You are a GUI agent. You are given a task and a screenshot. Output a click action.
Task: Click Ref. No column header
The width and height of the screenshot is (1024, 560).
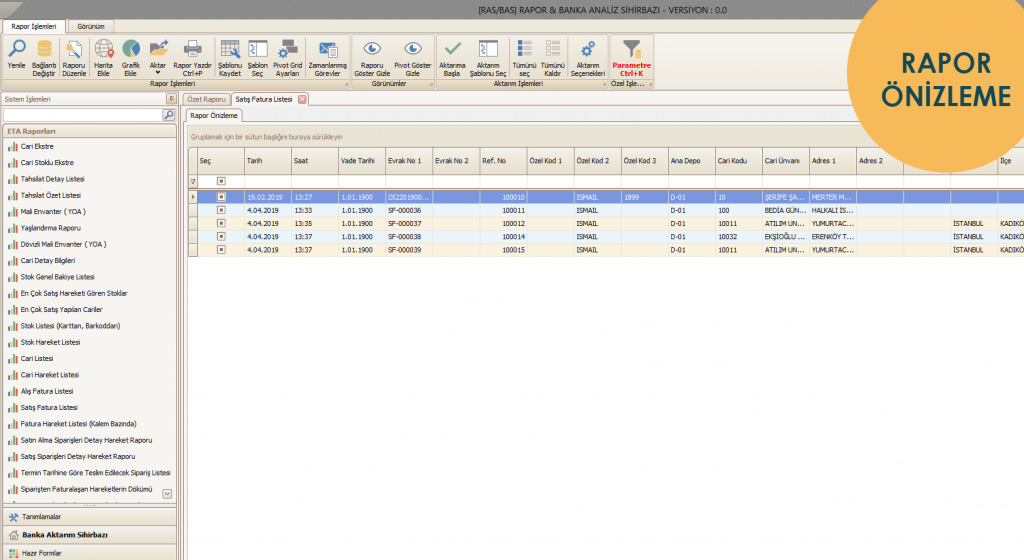[x=503, y=161]
